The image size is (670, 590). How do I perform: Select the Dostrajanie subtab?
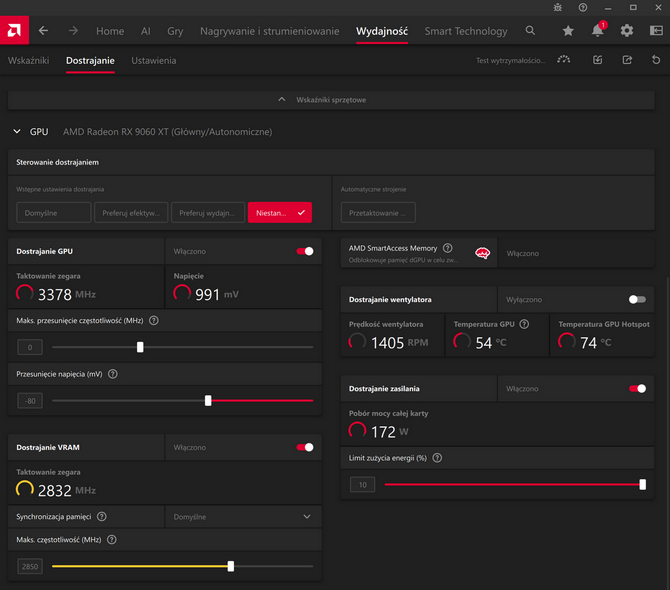pos(90,60)
